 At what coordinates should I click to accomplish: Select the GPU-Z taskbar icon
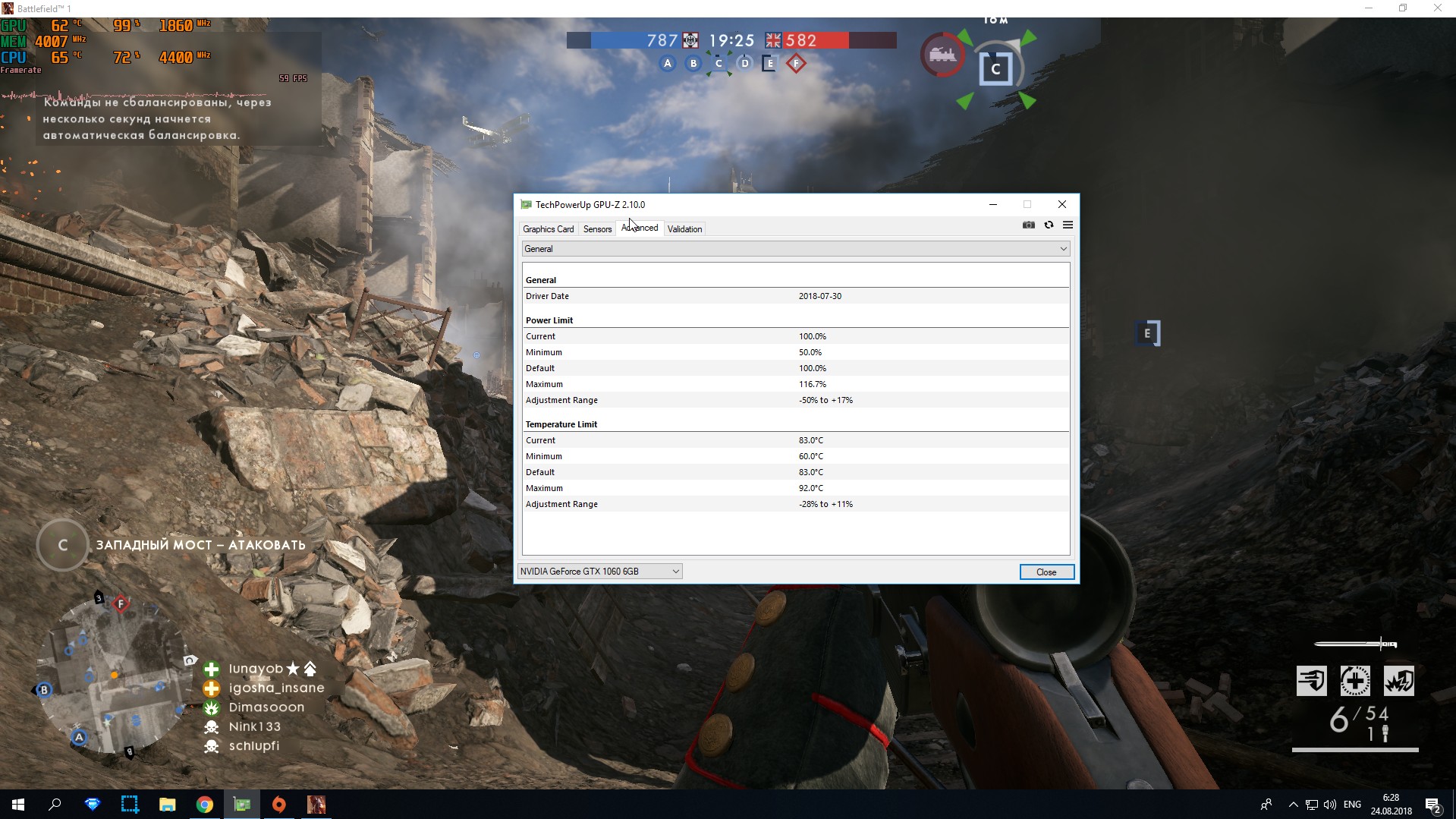tap(242, 805)
